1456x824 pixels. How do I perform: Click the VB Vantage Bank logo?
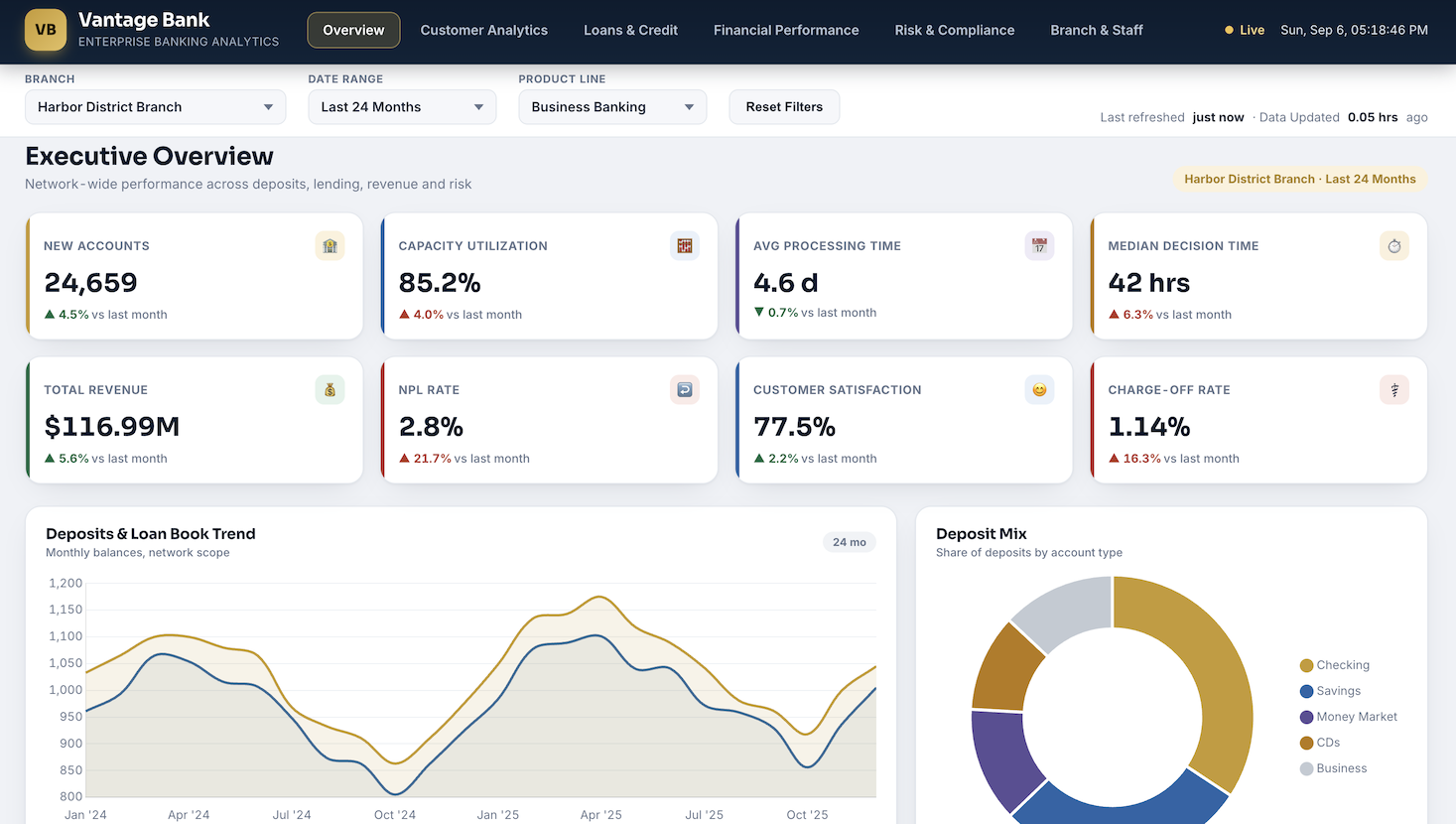tap(46, 30)
